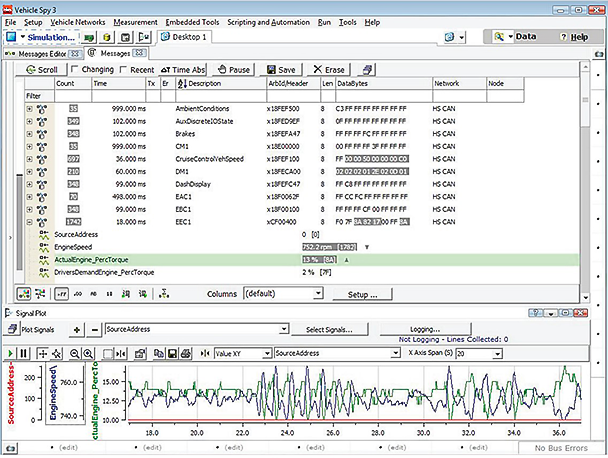Expand the AmbientConditions message row

(29, 109)
